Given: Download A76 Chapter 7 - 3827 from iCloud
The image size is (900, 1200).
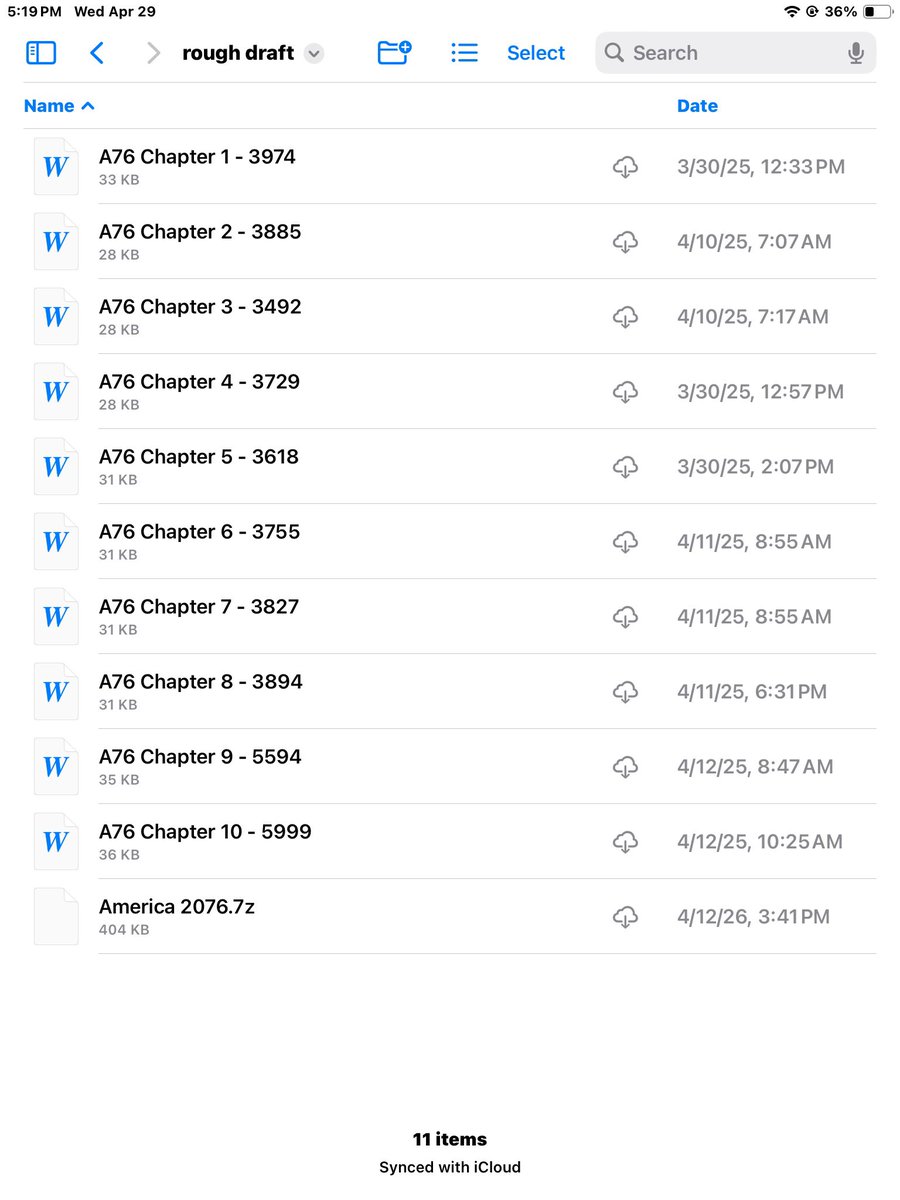Looking at the screenshot, I should (x=625, y=617).
